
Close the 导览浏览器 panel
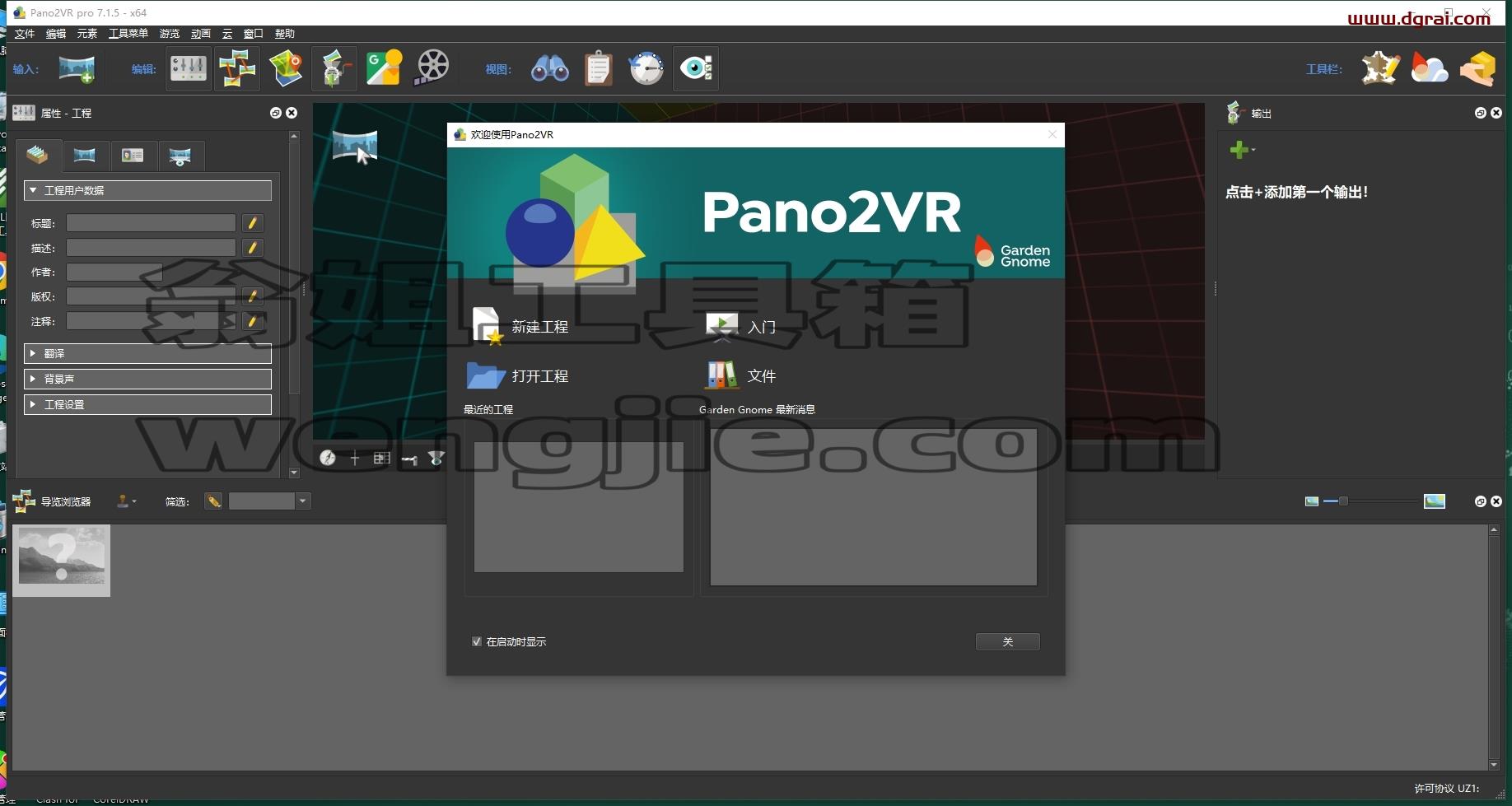[x=1496, y=501]
